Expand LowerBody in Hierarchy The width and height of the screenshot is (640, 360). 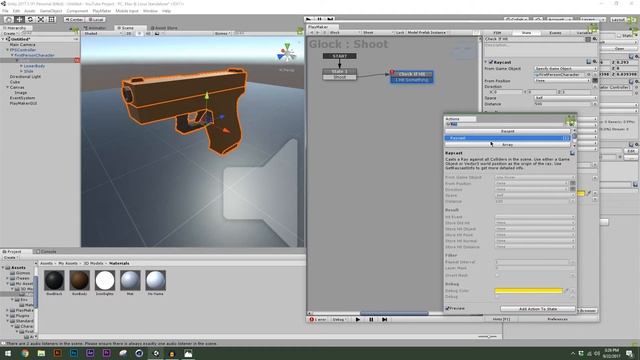21,66
